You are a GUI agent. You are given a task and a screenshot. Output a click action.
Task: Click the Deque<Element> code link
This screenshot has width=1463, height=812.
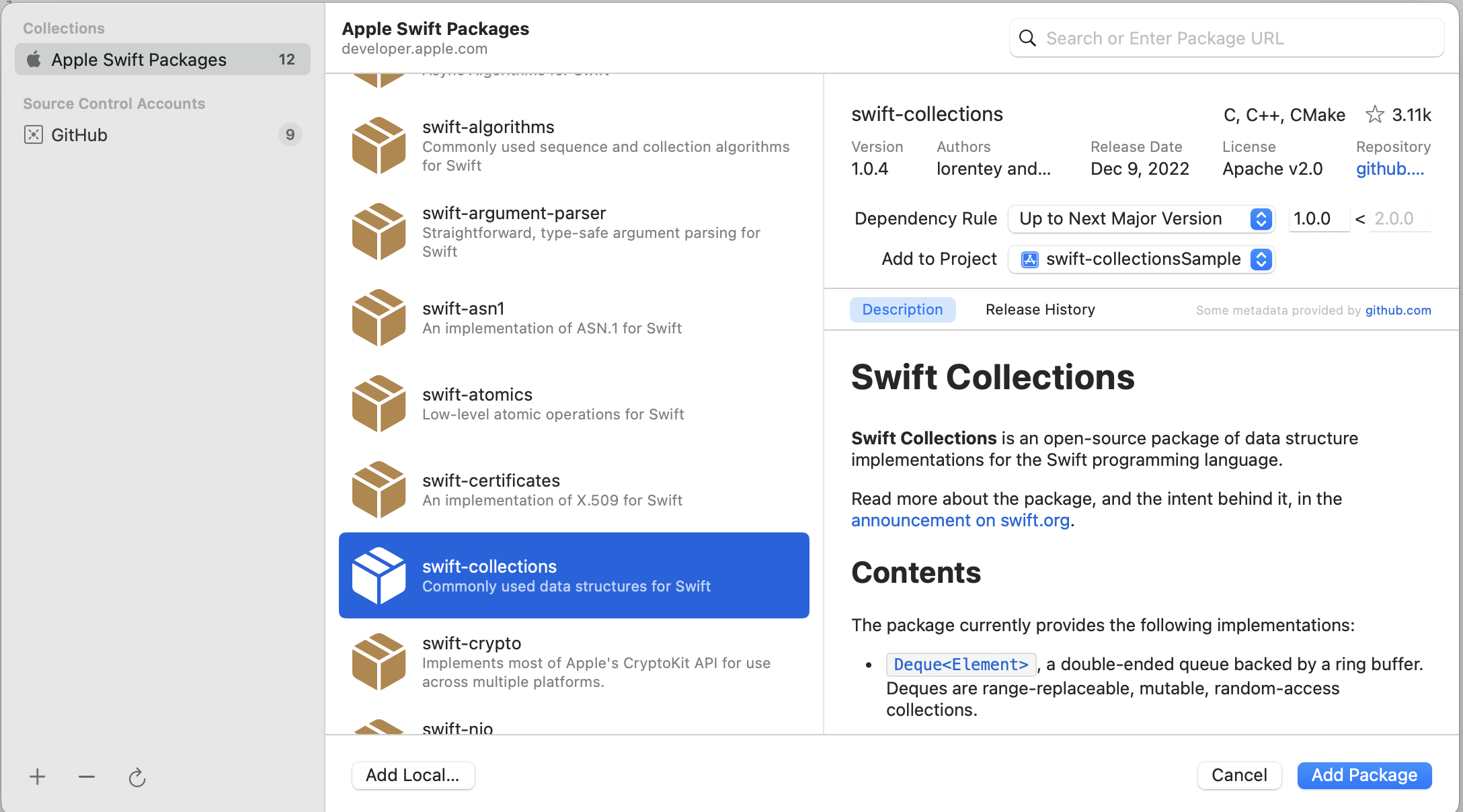click(961, 664)
